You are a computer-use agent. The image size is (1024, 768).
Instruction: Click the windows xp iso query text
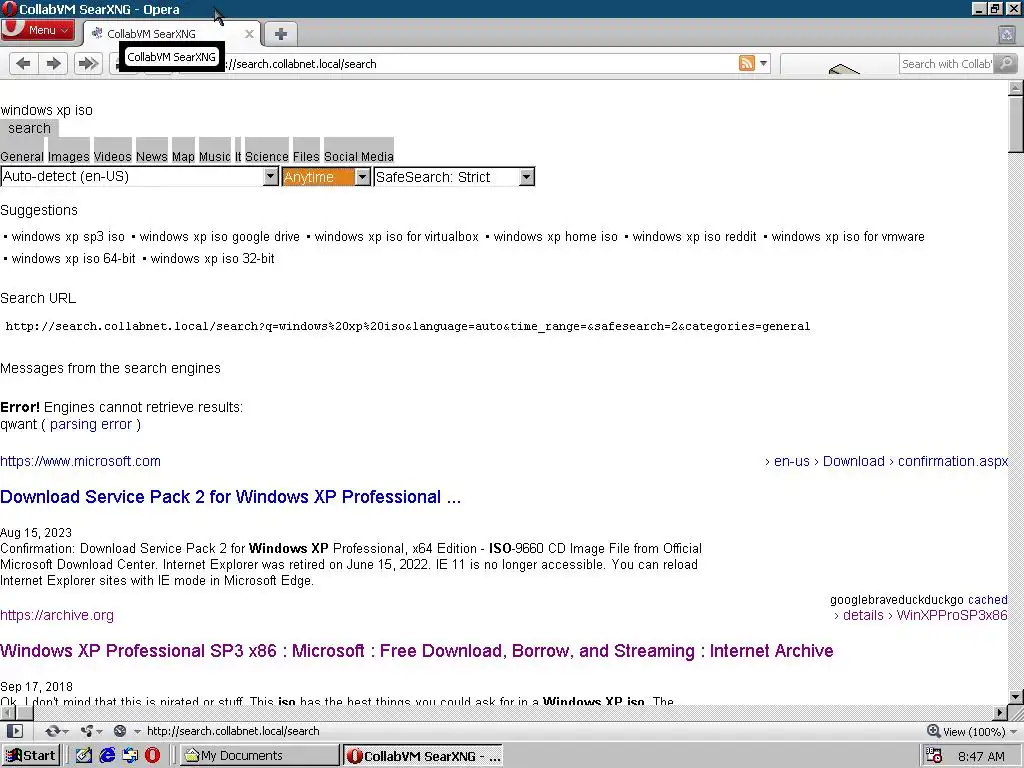tap(46, 110)
